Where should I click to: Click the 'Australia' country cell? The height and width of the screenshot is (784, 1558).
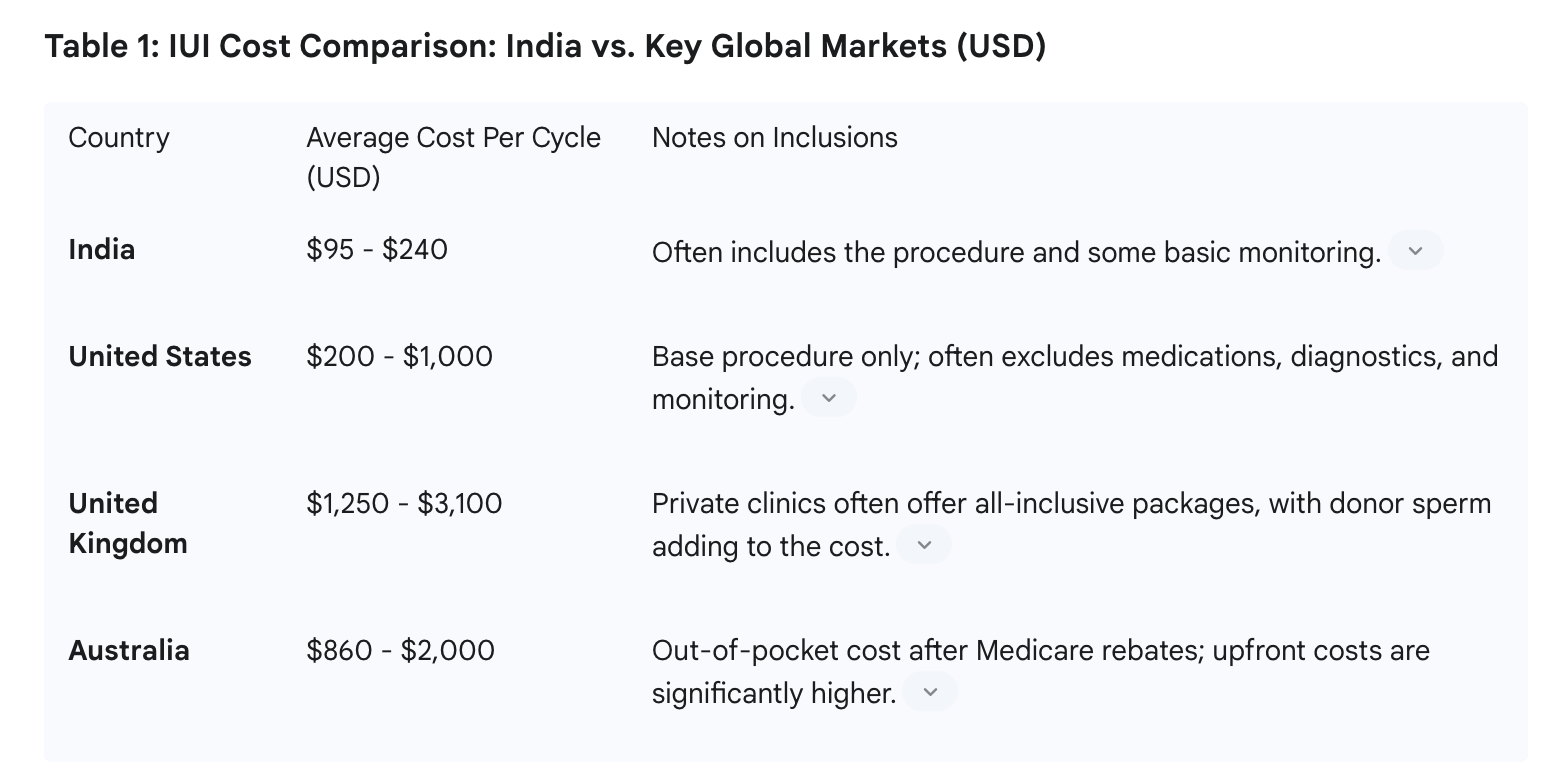[129, 650]
